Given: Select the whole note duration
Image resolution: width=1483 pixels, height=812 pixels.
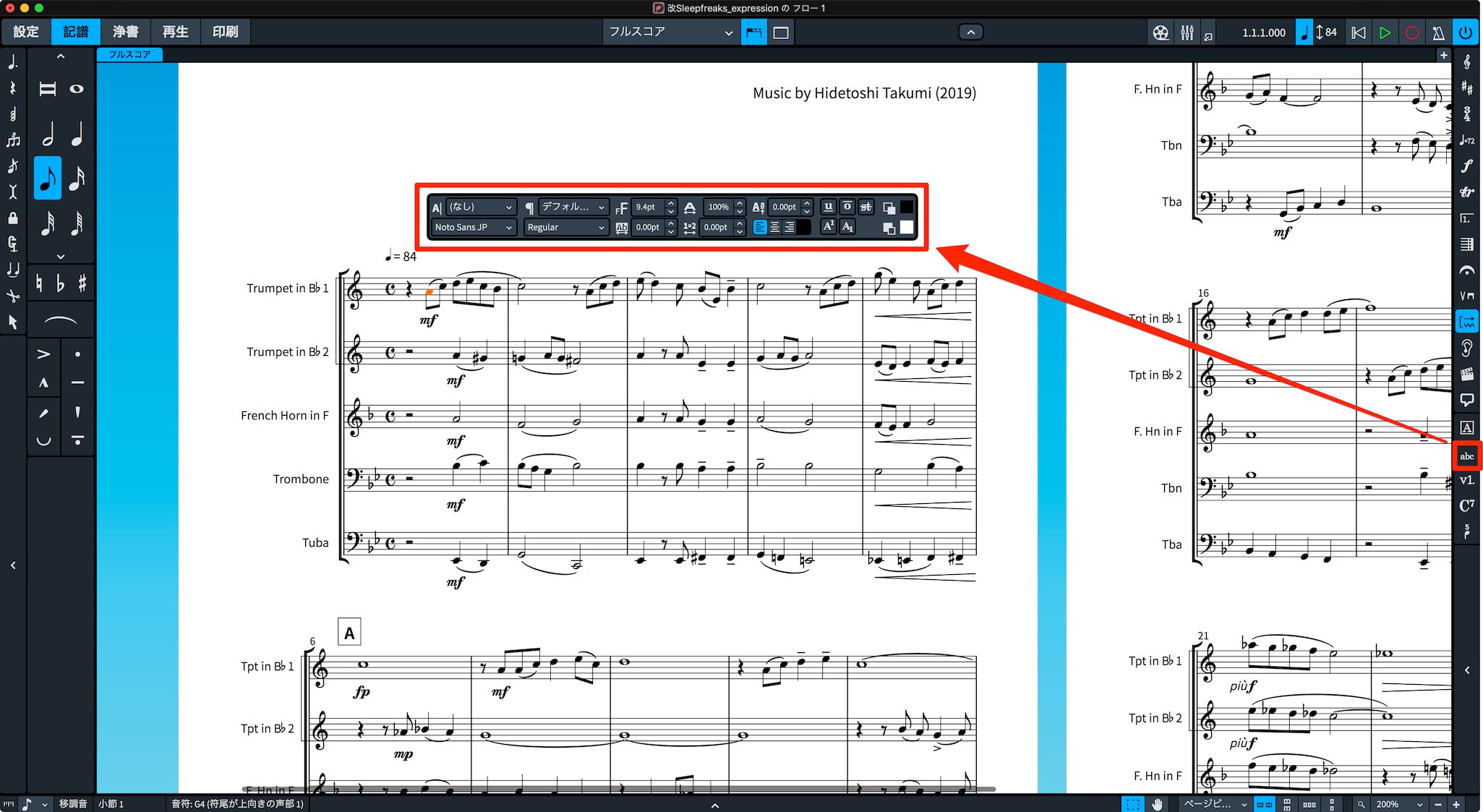Looking at the screenshot, I should coord(77,89).
